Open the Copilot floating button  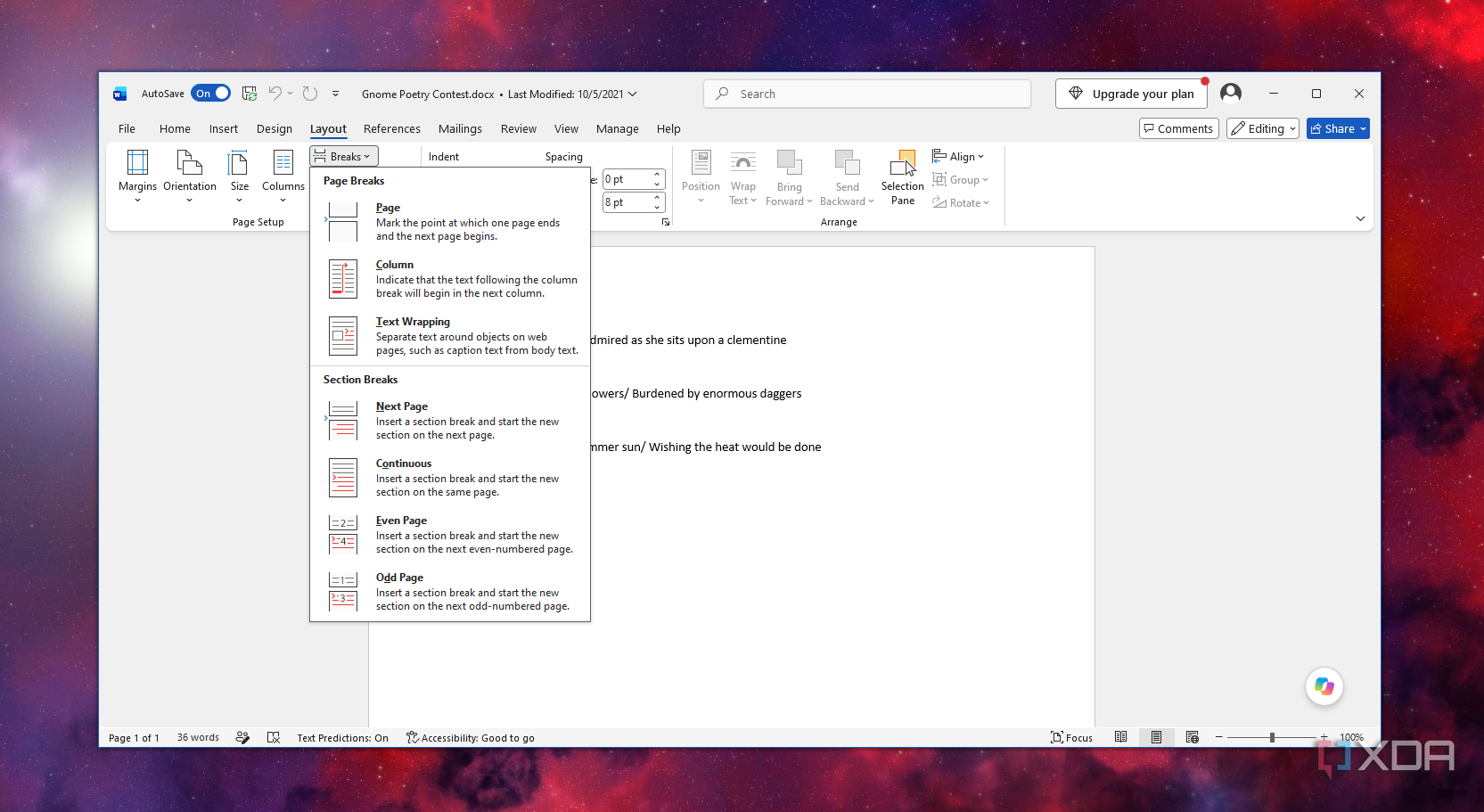[1324, 686]
